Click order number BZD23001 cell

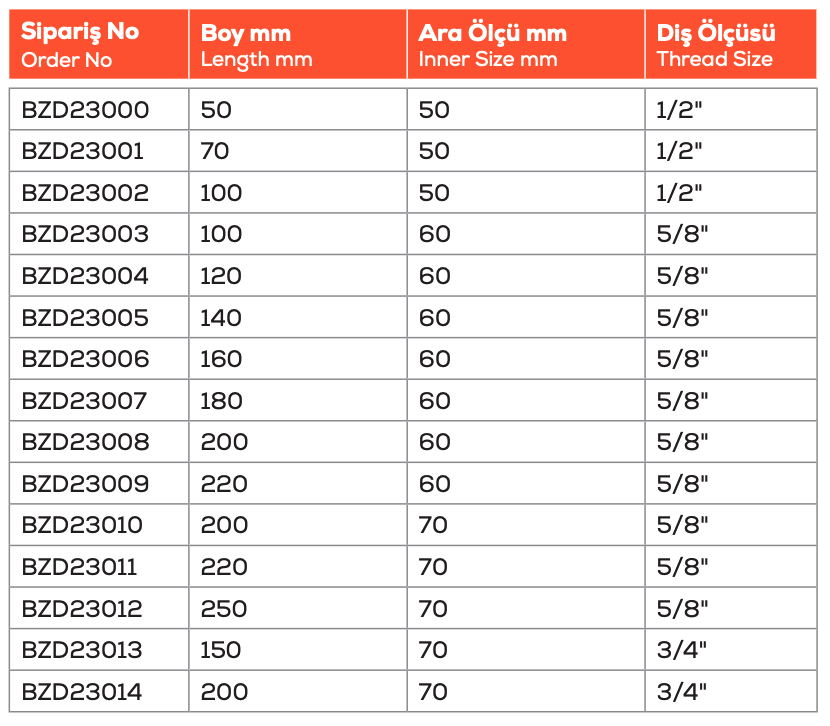click(82, 151)
